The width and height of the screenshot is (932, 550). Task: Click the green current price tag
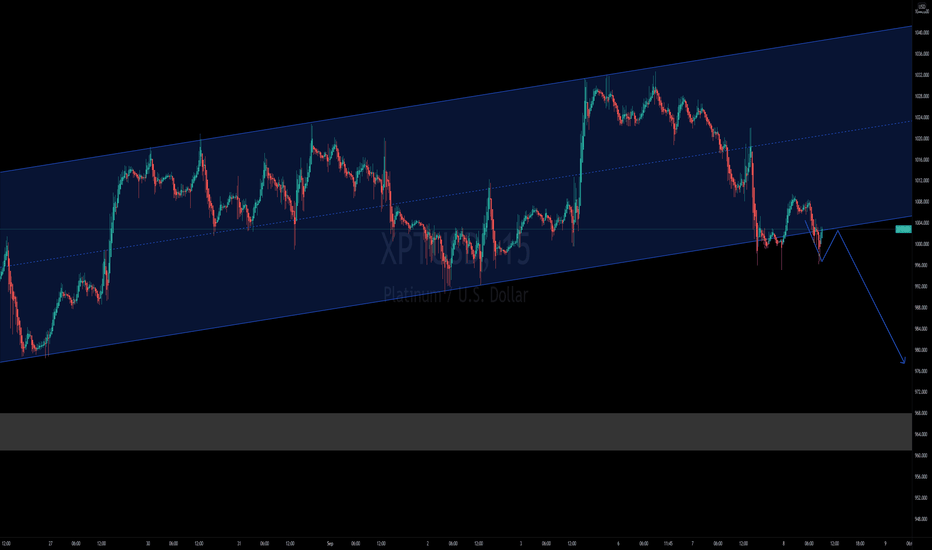click(903, 229)
